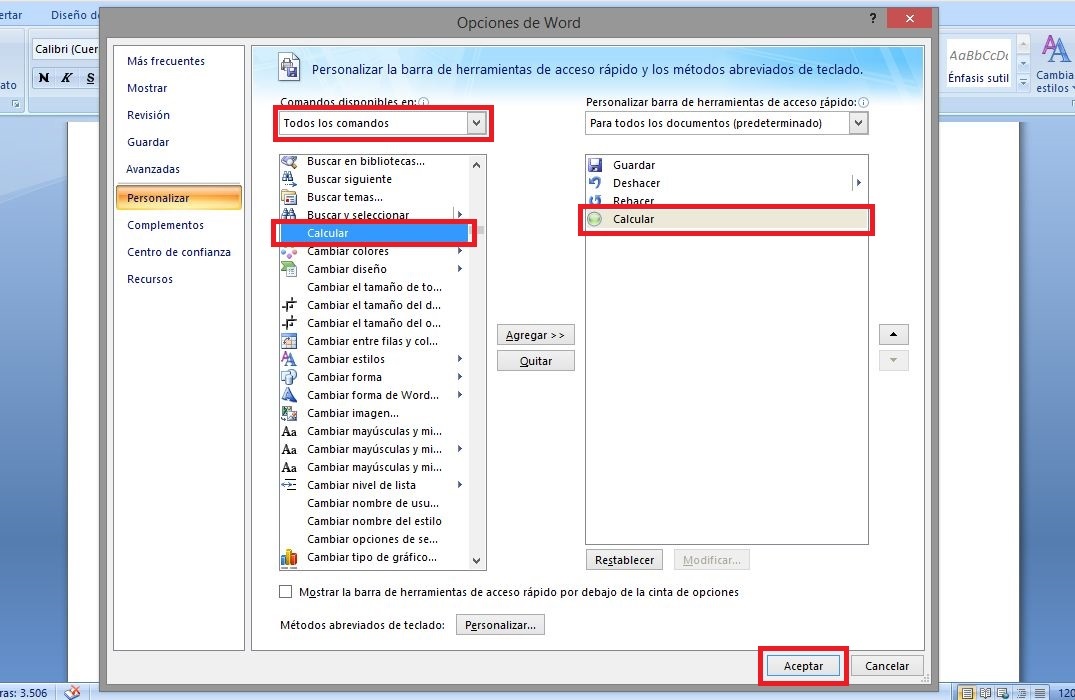Image resolution: width=1075 pixels, height=700 pixels.
Task: Click the Cambiar colores palette icon
Action: coord(289,252)
